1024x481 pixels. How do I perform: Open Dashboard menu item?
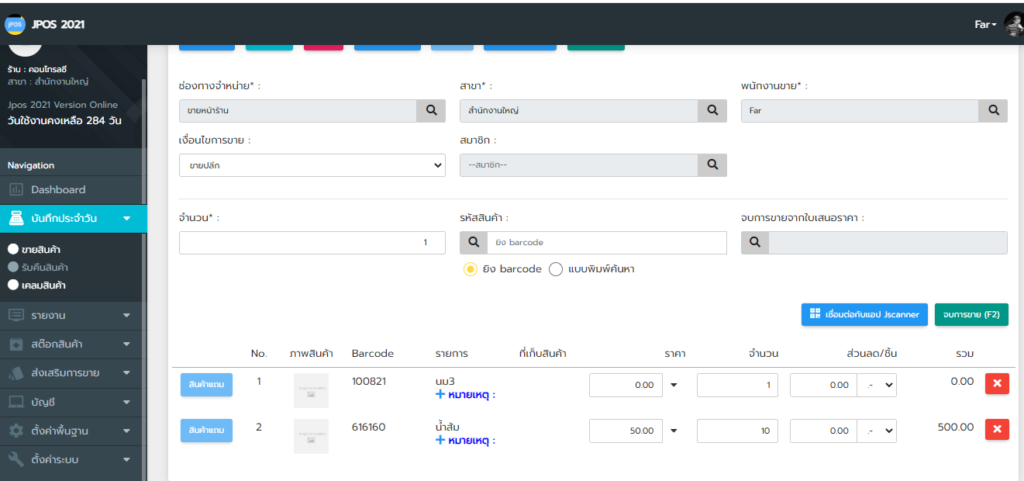pyautogui.click(x=71, y=190)
